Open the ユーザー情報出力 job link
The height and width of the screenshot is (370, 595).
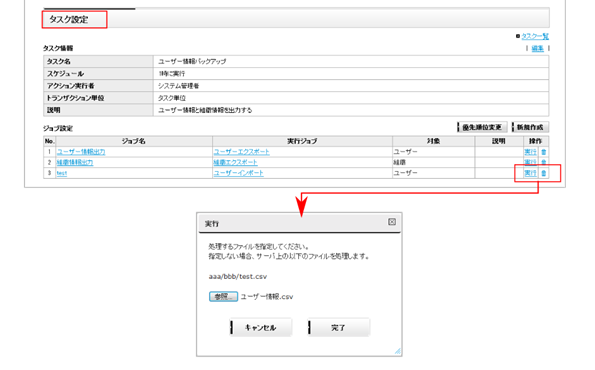pyautogui.click(x=81, y=152)
